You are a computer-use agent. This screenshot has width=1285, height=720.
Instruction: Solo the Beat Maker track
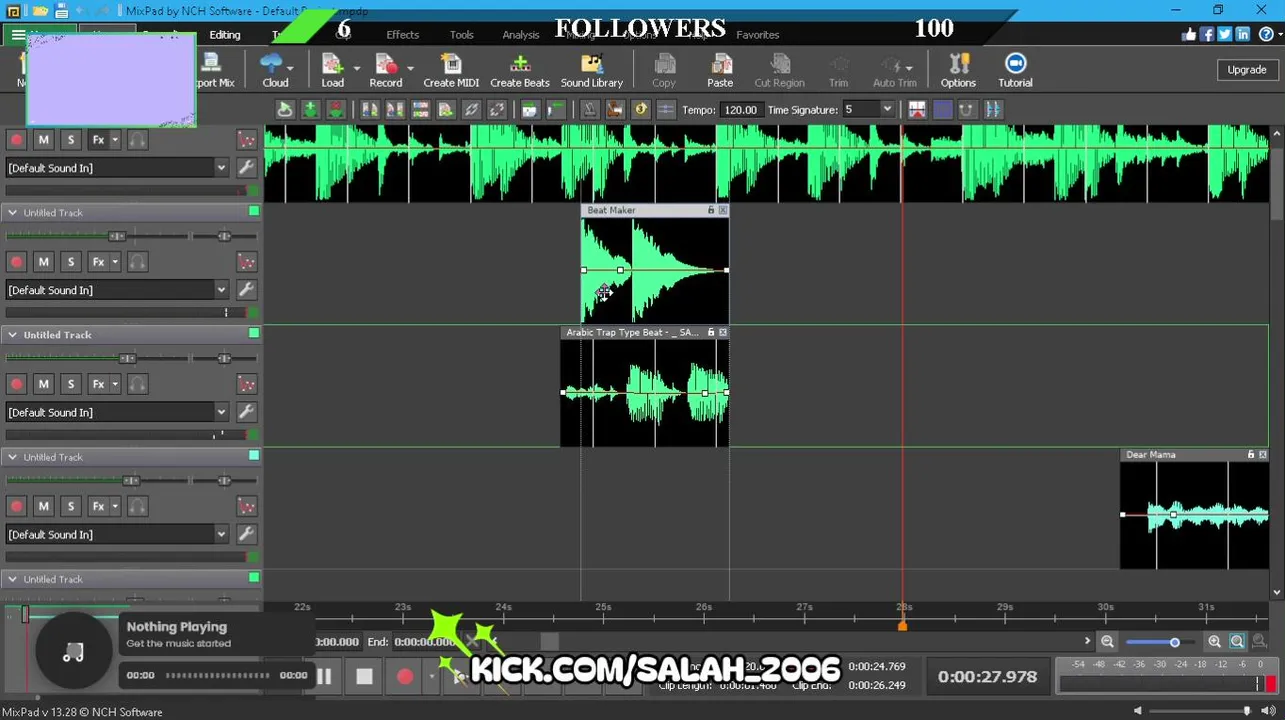pyautogui.click(x=70, y=262)
